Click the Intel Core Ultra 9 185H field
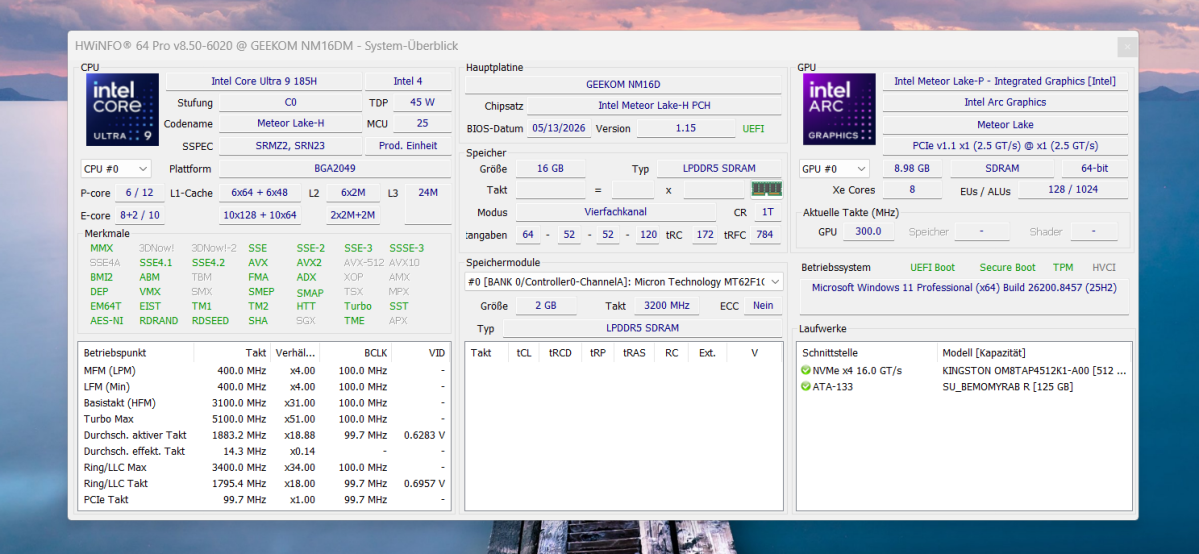The height and width of the screenshot is (554, 1199). point(263,81)
